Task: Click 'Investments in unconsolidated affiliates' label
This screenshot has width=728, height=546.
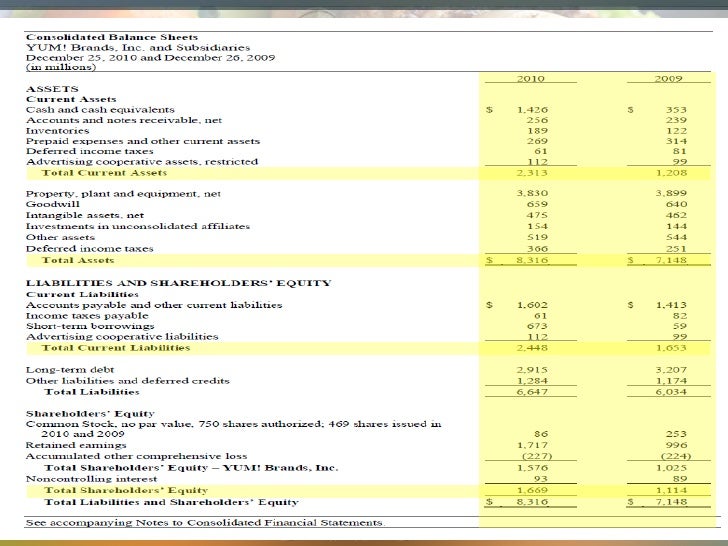Action: coord(138,227)
